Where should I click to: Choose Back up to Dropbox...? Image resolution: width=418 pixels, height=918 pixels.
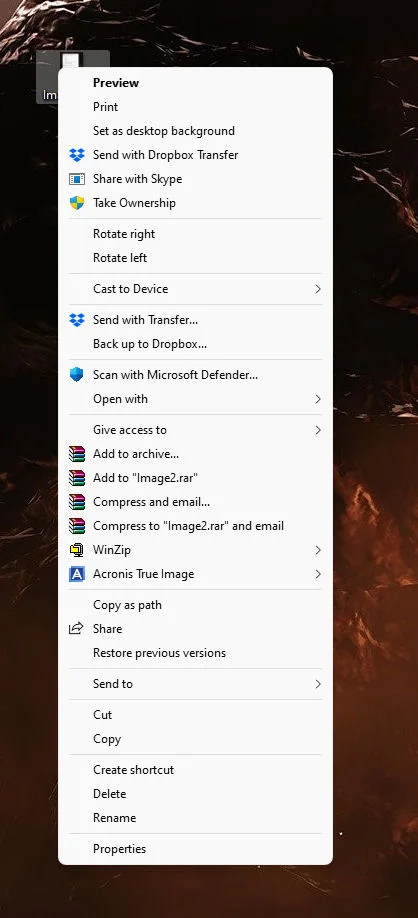pos(196,344)
